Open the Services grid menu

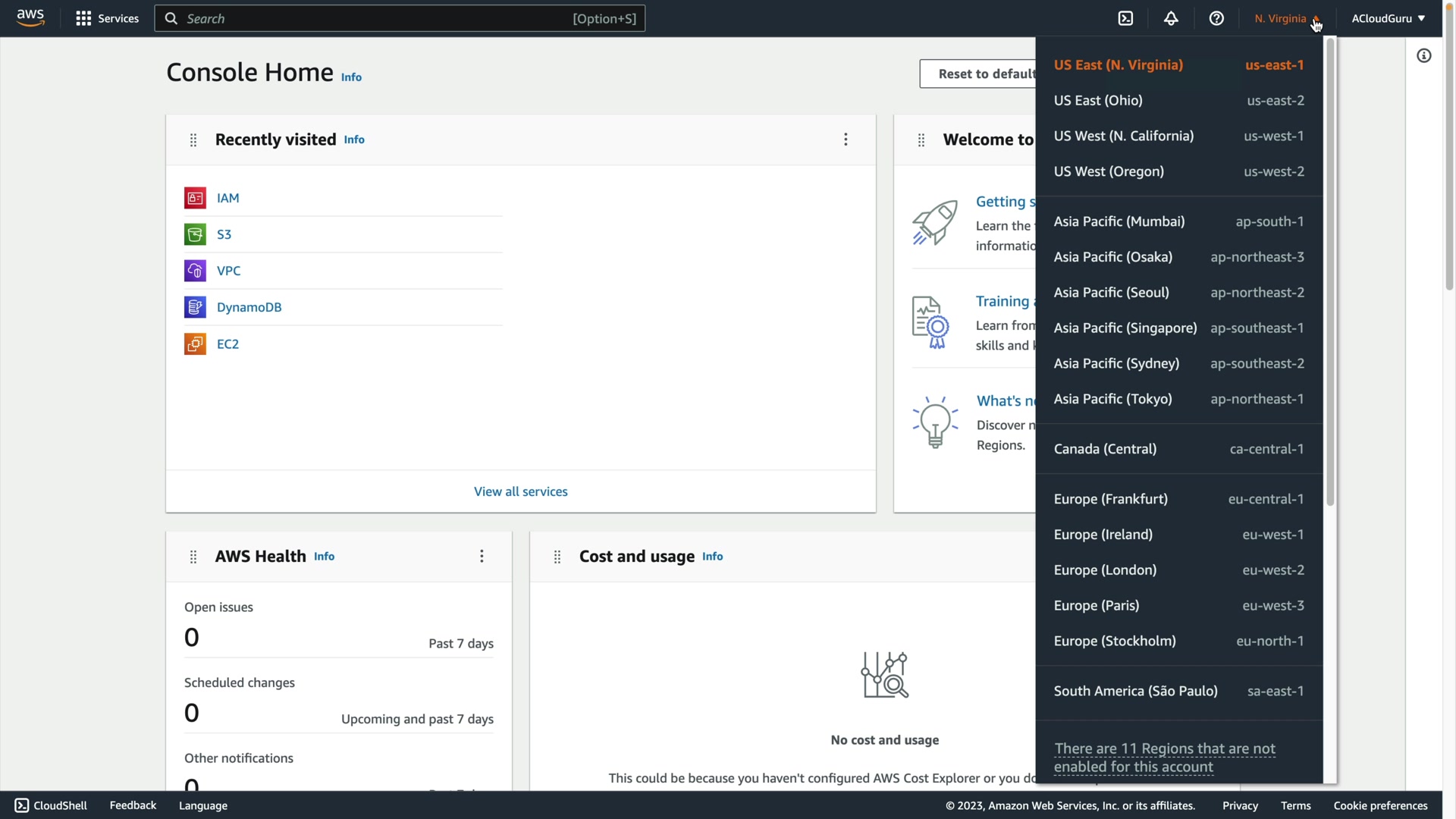107,18
